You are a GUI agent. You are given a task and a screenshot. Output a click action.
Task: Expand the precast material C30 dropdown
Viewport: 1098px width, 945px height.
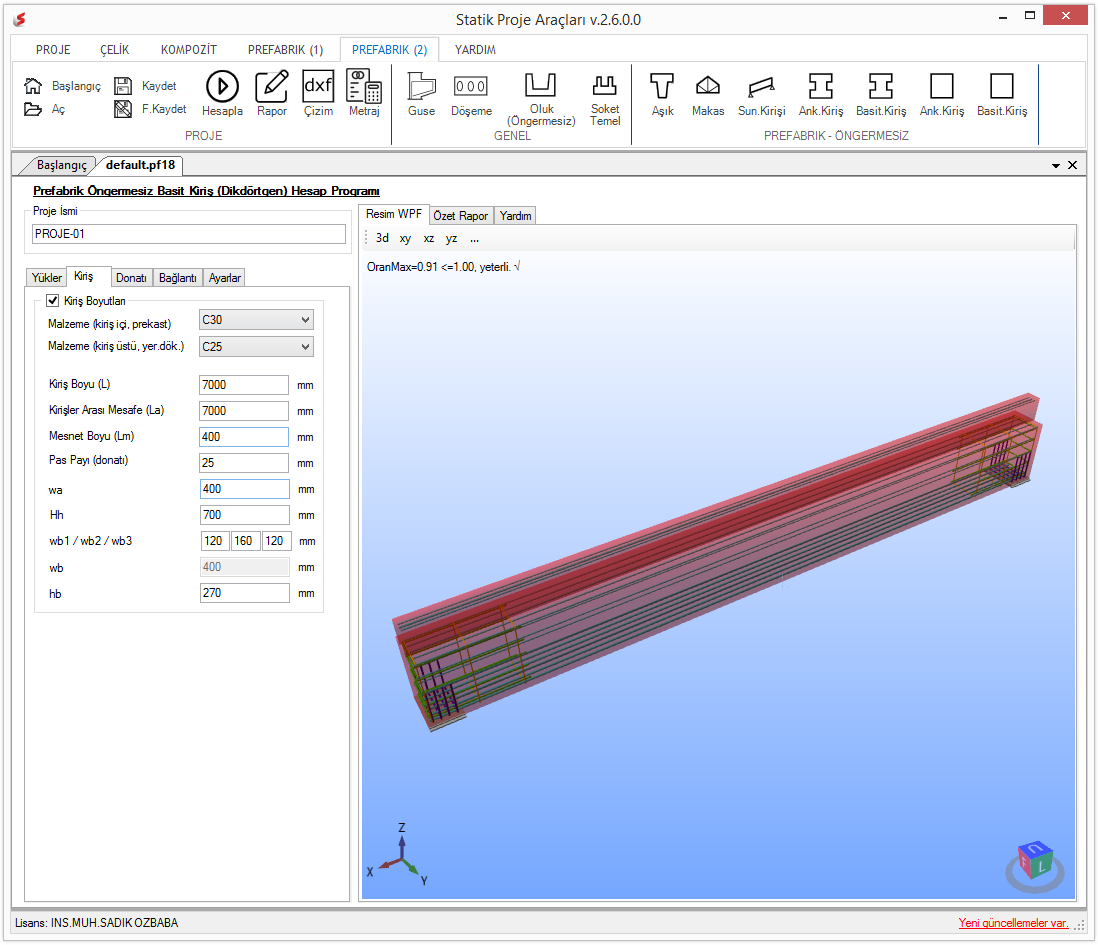[x=256, y=320]
